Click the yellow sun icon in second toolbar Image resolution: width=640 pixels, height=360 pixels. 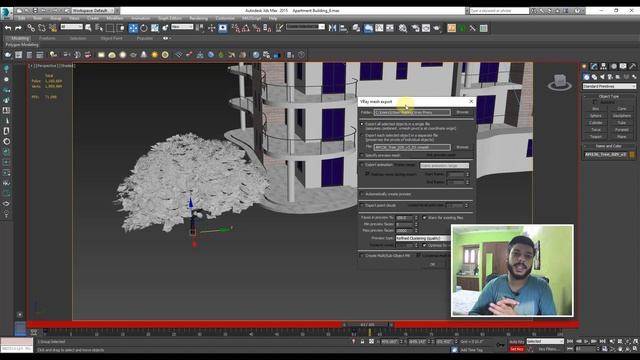[x=154, y=55]
